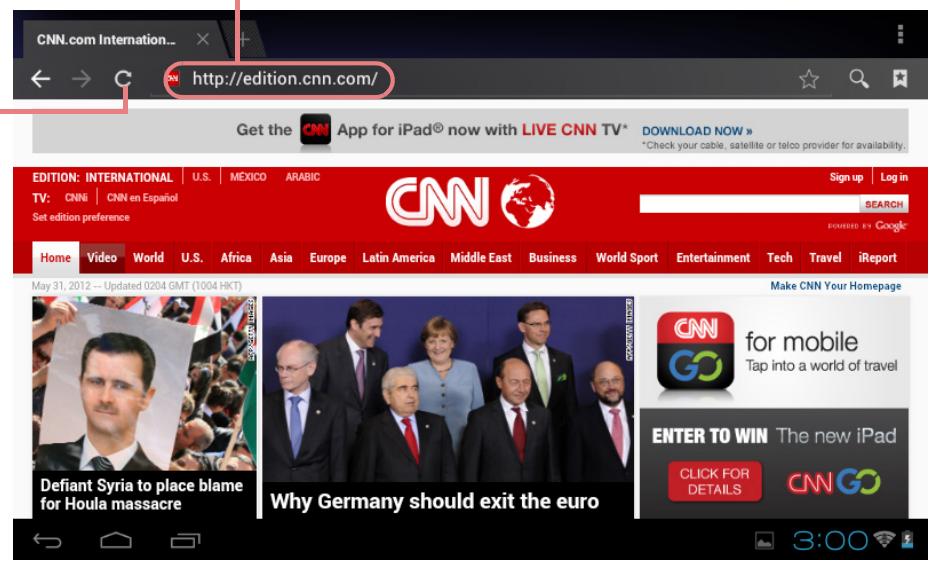Bookmark this page with the star icon
The image size is (929, 562).
click(809, 79)
